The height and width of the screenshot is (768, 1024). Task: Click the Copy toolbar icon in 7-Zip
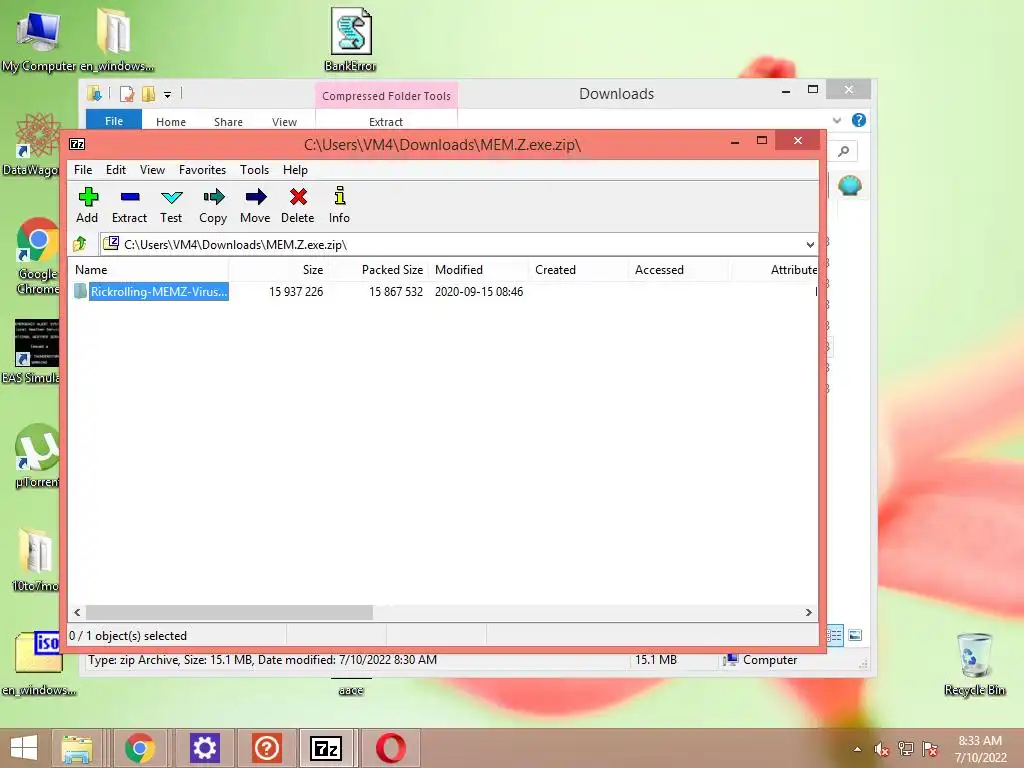(x=213, y=206)
